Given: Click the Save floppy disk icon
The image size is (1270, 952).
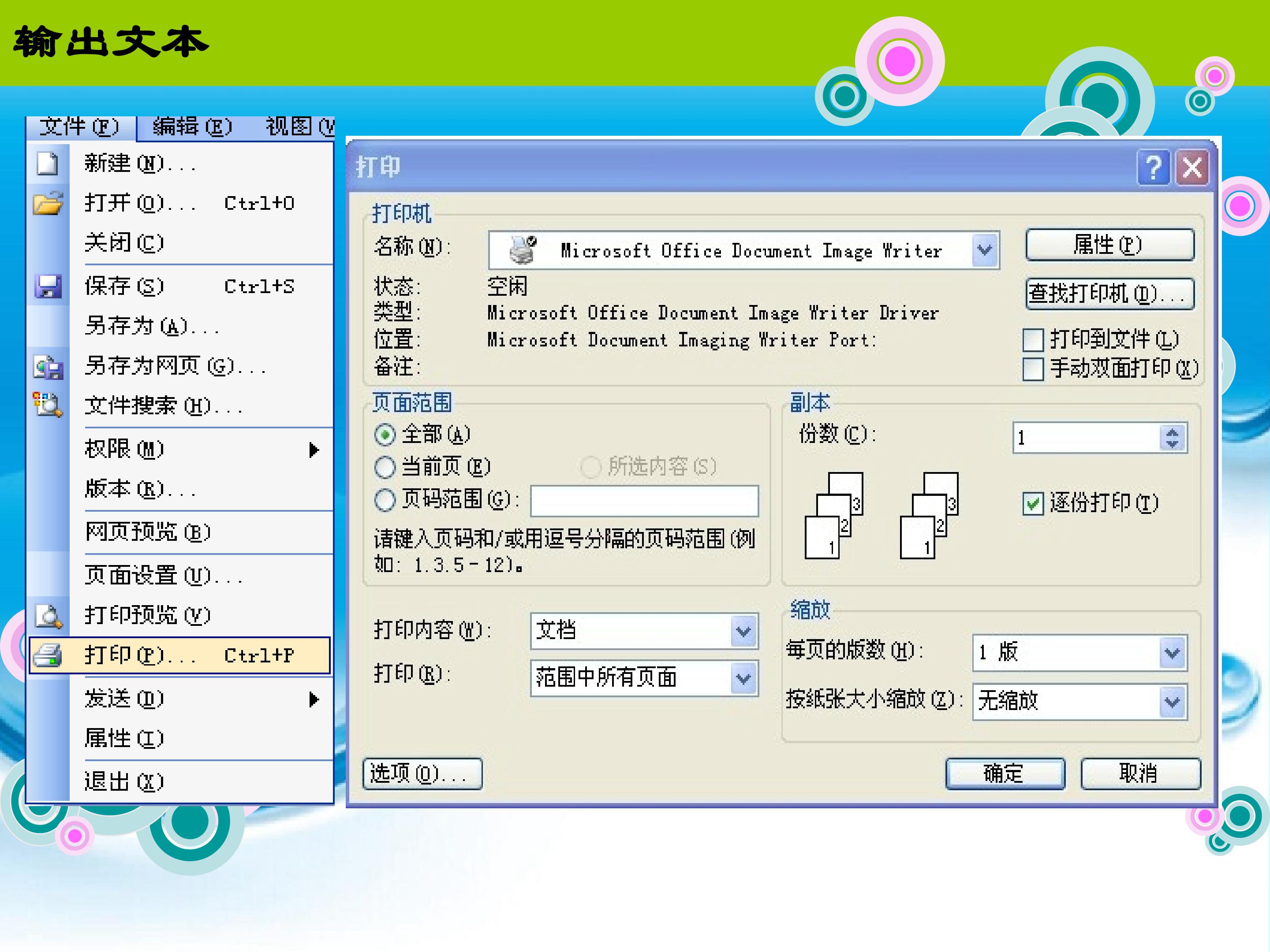Looking at the screenshot, I should (x=48, y=286).
